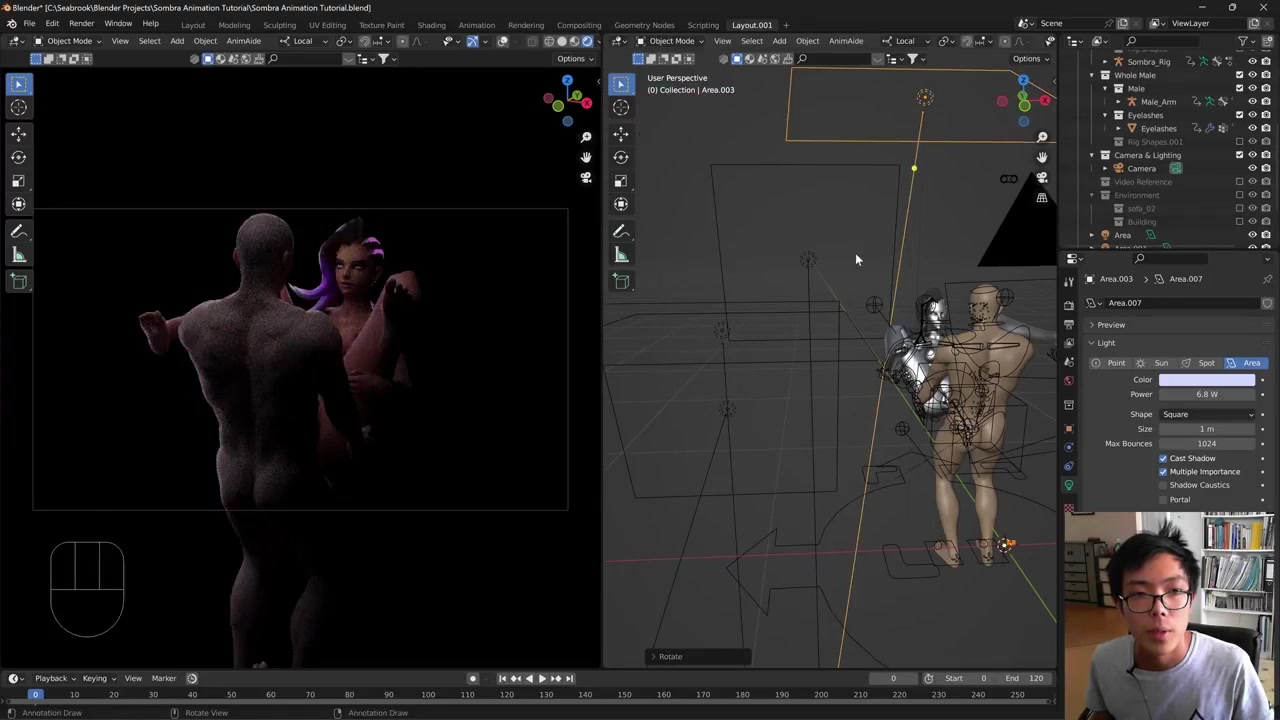Image resolution: width=1280 pixels, height=720 pixels.
Task: Open the Object Mode dropdown in left viewport
Action: (69, 41)
